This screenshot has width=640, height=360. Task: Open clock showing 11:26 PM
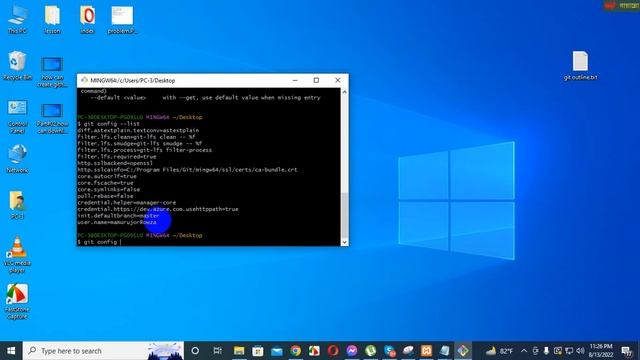click(601, 351)
